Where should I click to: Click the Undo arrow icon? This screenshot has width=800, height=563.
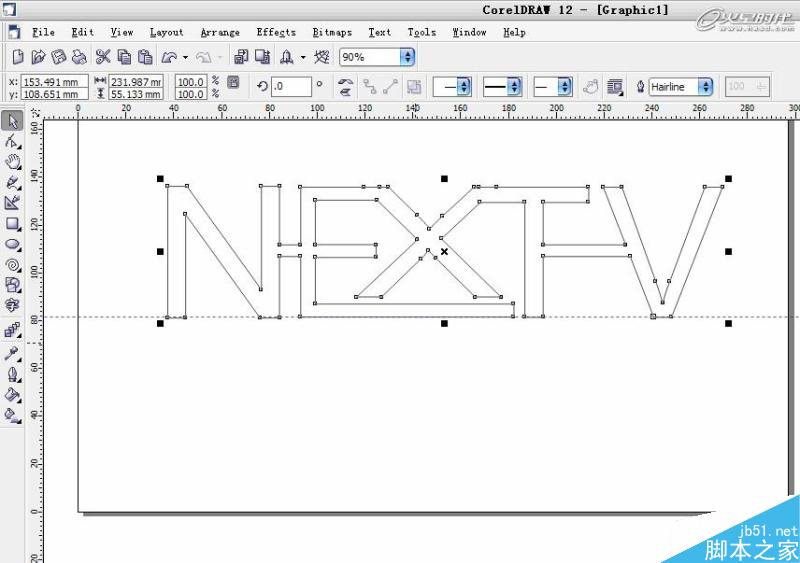[x=169, y=57]
